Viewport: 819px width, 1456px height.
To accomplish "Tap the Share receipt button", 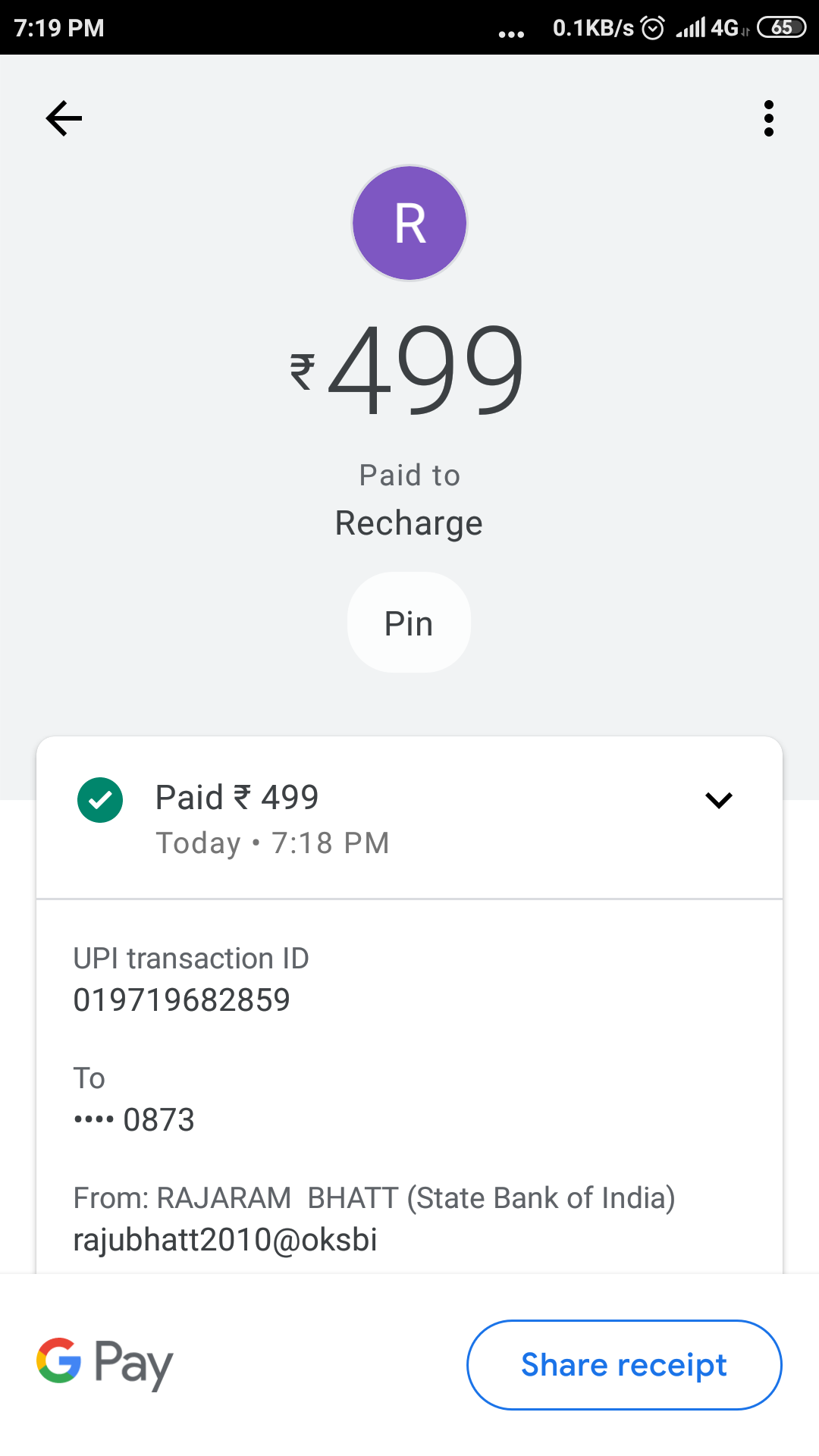I will click(x=623, y=1365).
